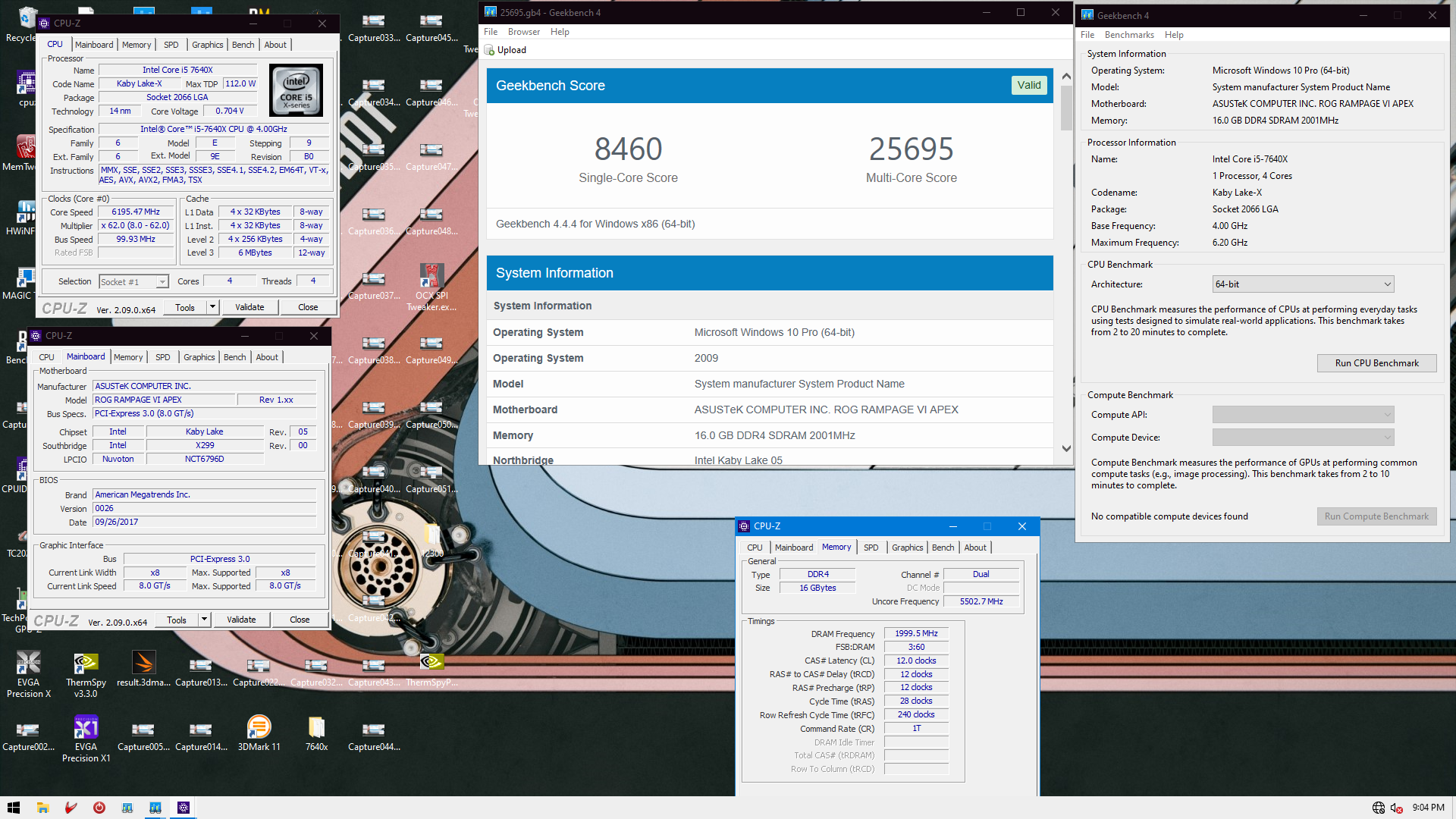Click scroll-up arrow in Geekbench results scrollbar
1456x819 pixels.
point(1066,77)
